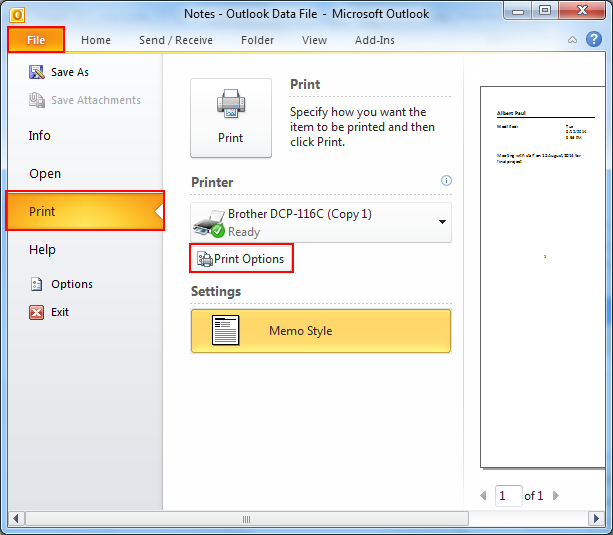Viewport: 613px width, 535px height.
Task: Click the Exit label in sidebar
Action: pyautogui.click(x=60, y=312)
